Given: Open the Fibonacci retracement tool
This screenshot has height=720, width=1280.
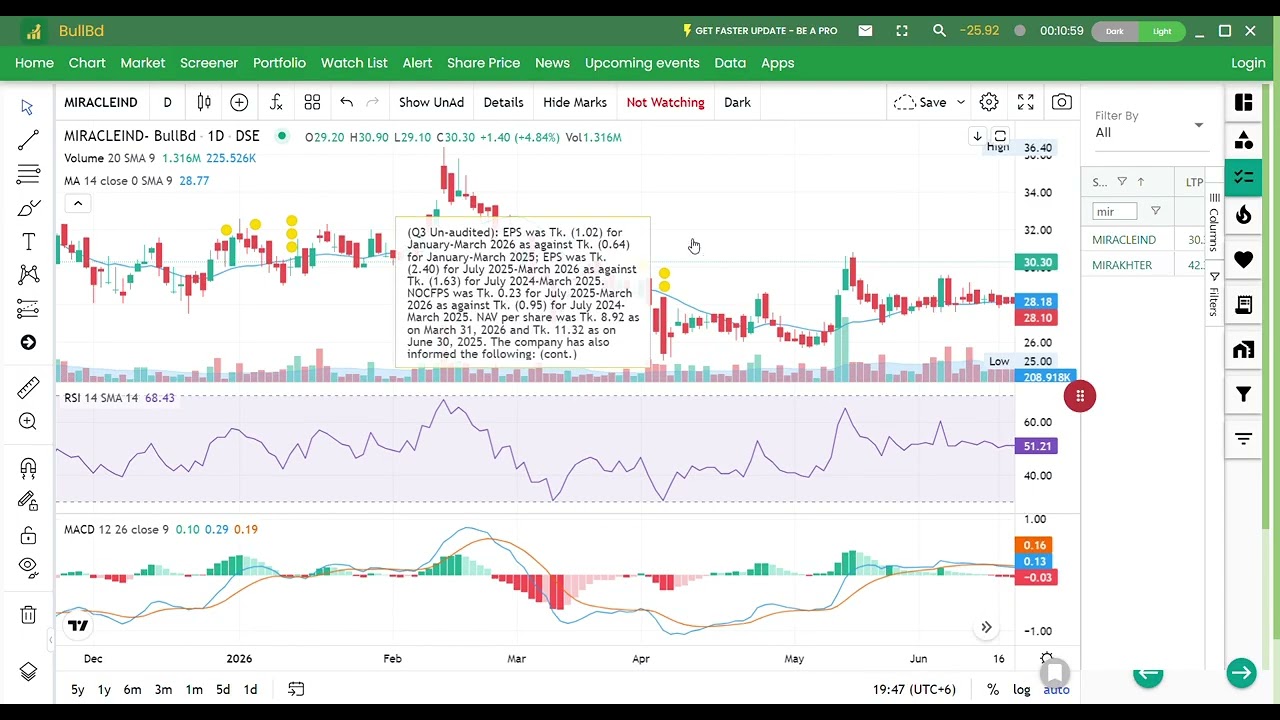Looking at the screenshot, I should click(x=28, y=175).
